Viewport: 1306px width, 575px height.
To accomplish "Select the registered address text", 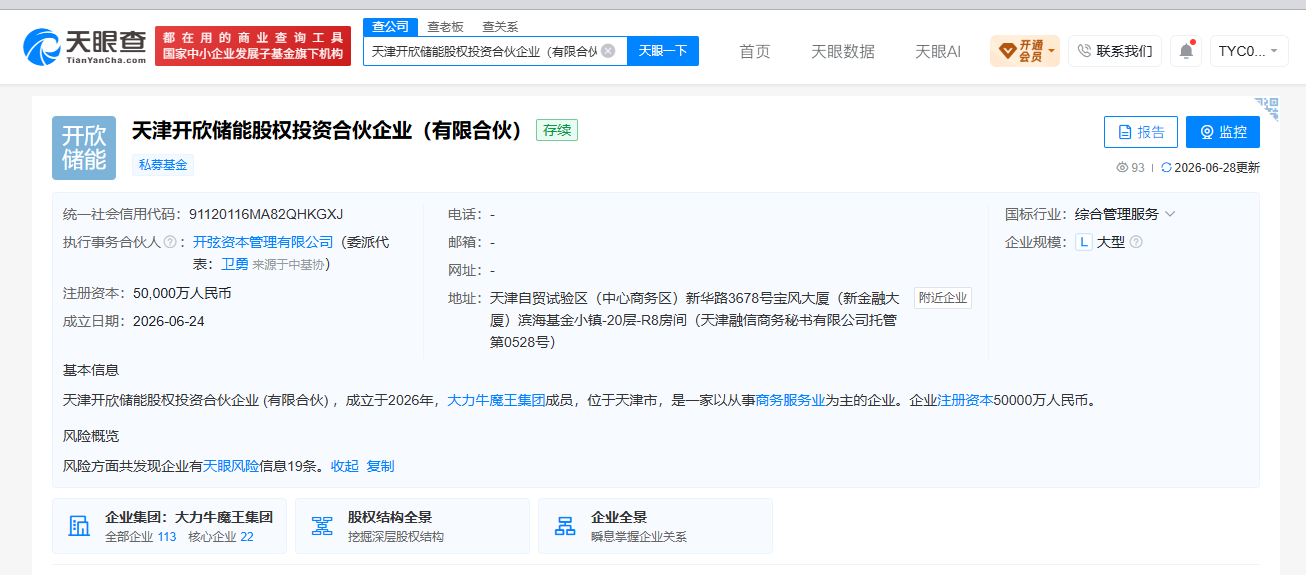I will 694,320.
